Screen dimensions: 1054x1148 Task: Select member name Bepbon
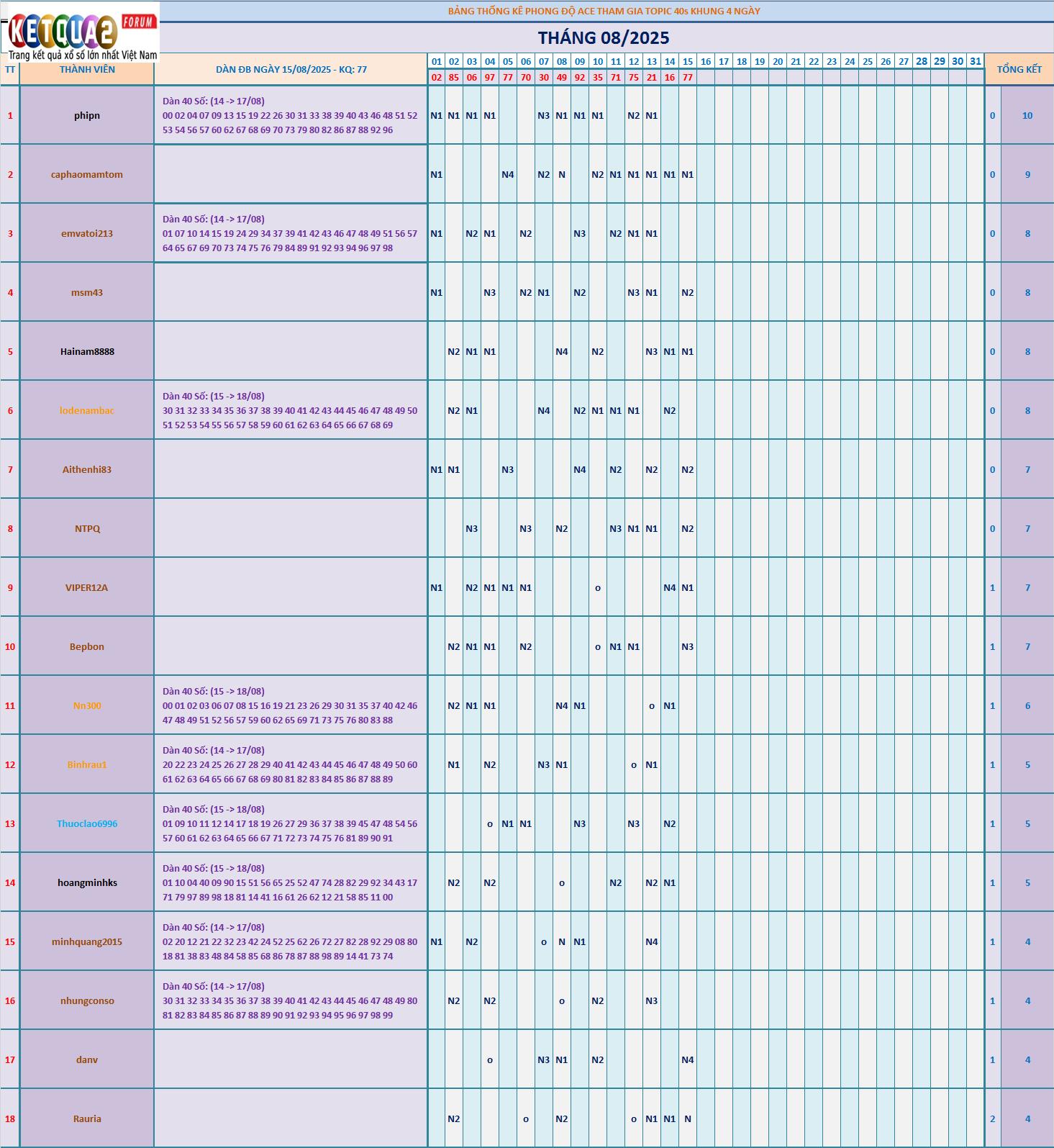click(87, 647)
